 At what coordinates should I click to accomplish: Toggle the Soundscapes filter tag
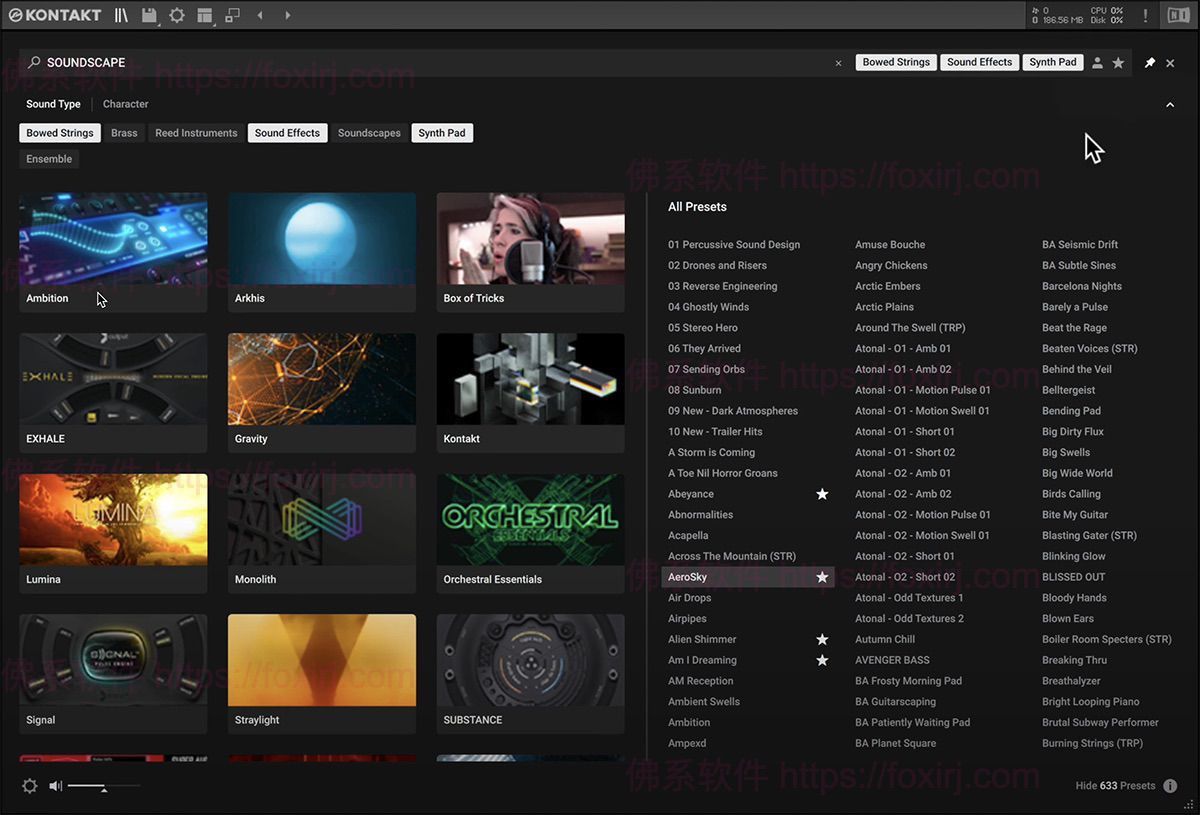(x=371, y=132)
